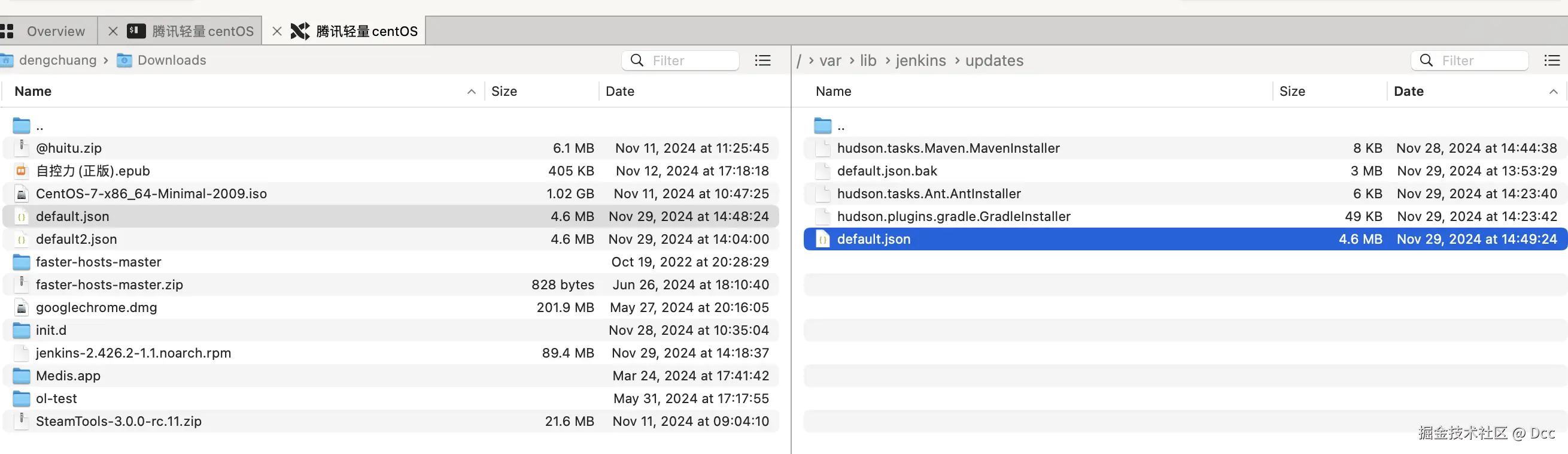Click updates in remote breadcrumb
This screenshot has width=1568, height=454.
tap(994, 60)
